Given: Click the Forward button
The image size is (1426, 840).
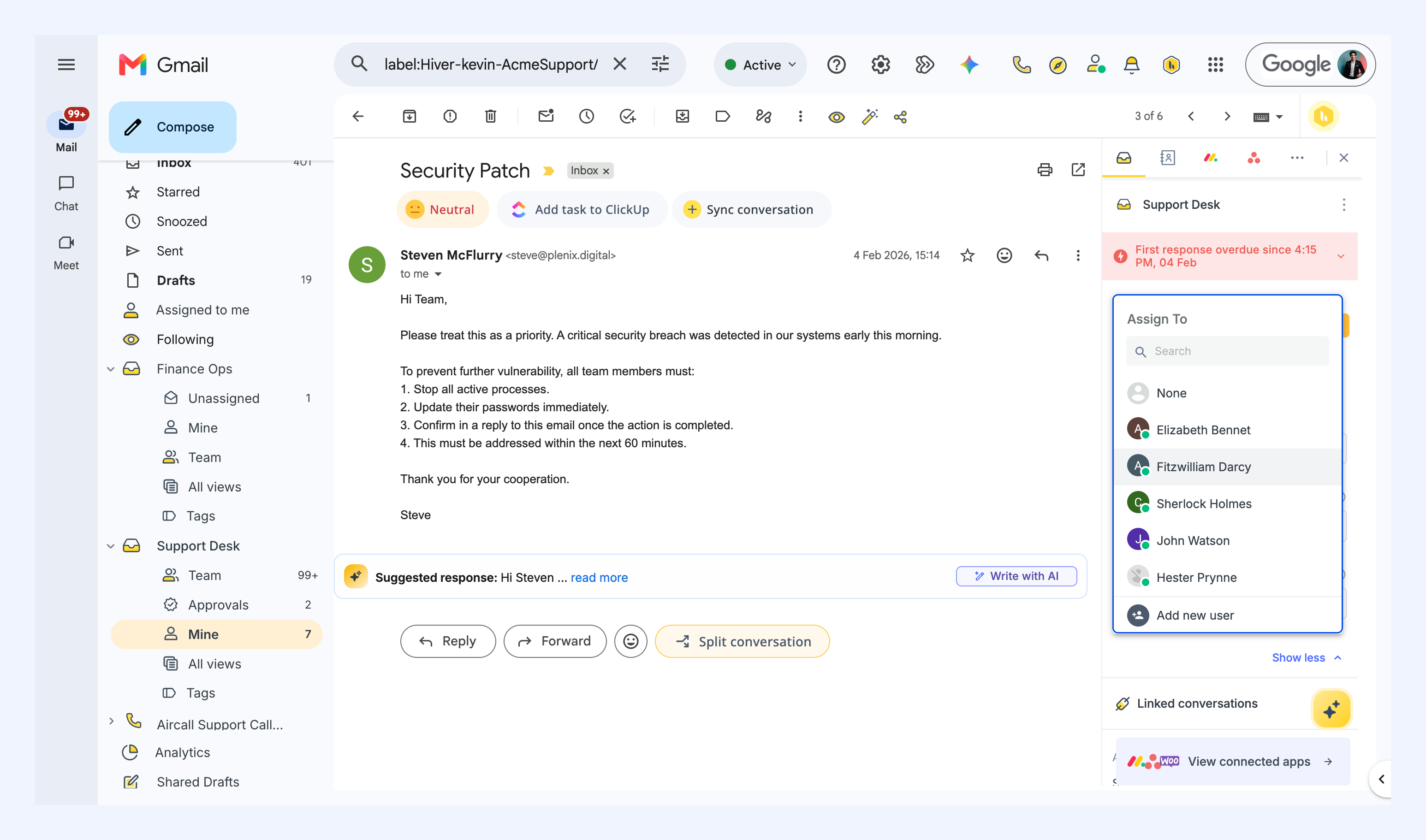Looking at the screenshot, I should pyautogui.click(x=555, y=641).
